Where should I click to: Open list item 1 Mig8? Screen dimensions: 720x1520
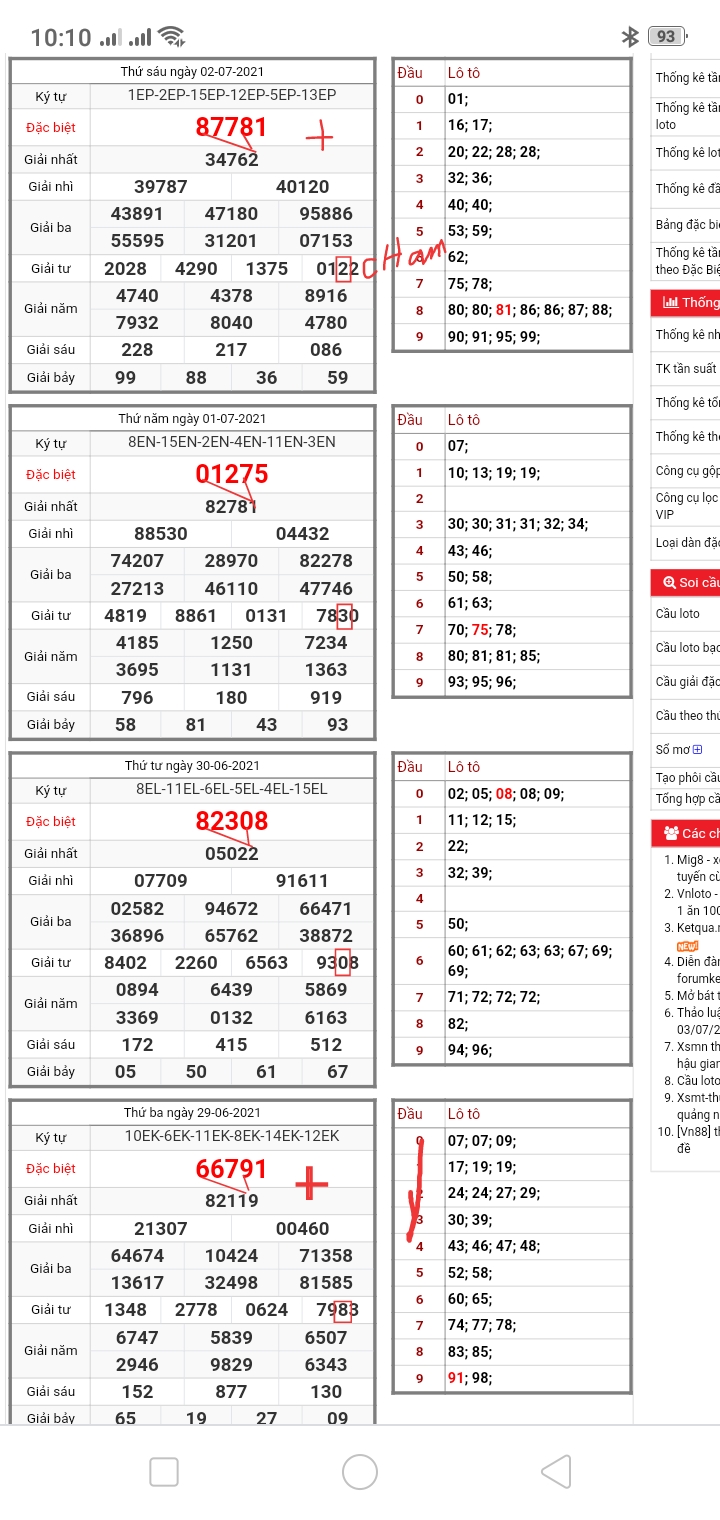[x=697, y=868]
